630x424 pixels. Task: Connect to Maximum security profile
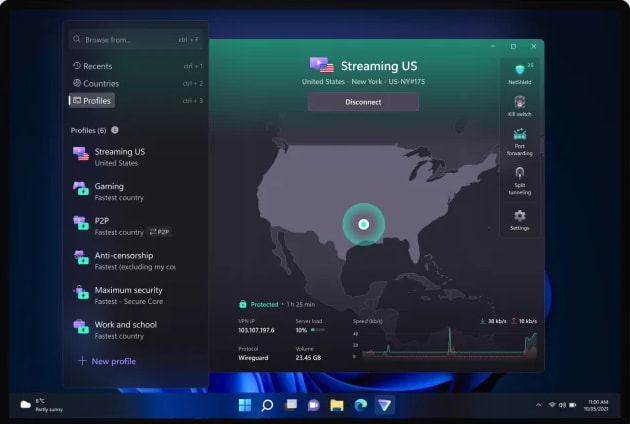click(x=136, y=295)
